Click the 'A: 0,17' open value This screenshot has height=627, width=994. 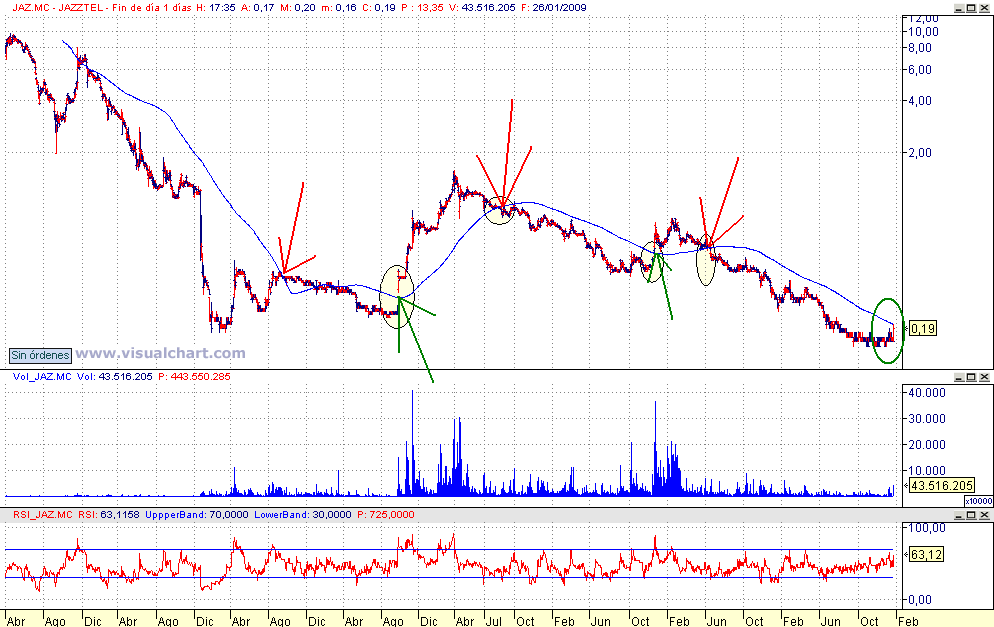(258, 8)
